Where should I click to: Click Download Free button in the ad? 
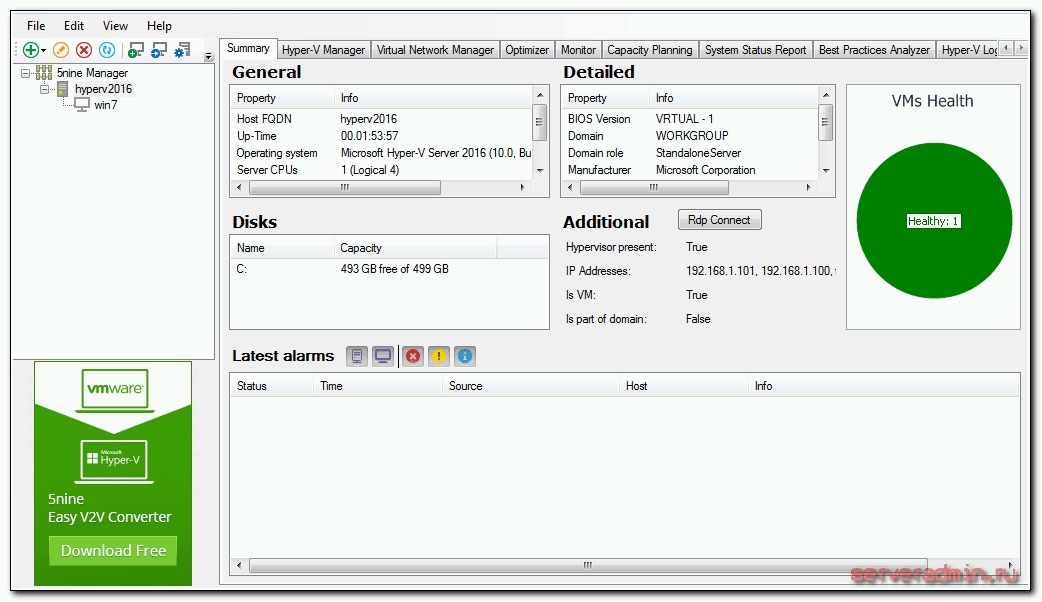coord(113,551)
